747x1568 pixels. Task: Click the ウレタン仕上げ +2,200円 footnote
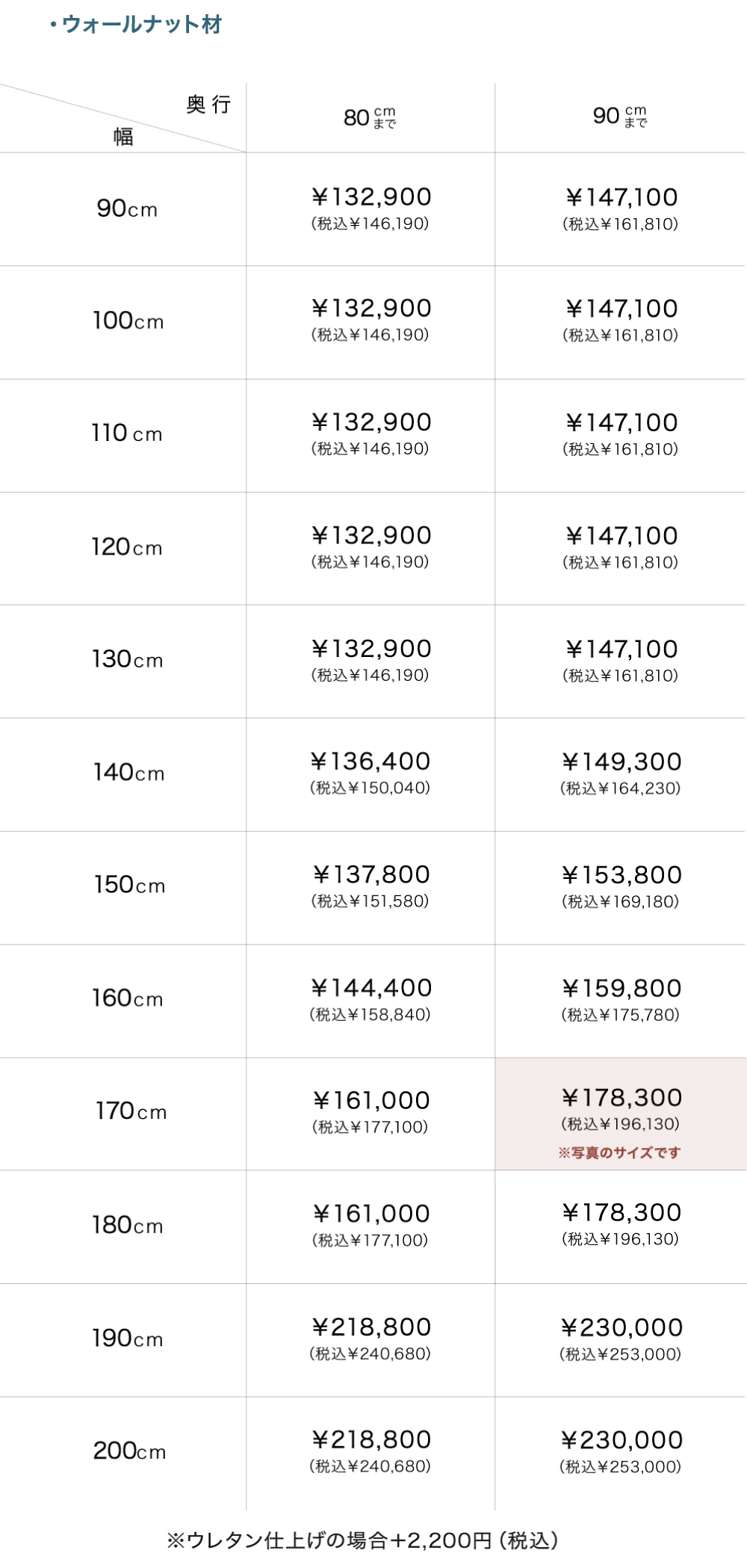(362, 1540)
